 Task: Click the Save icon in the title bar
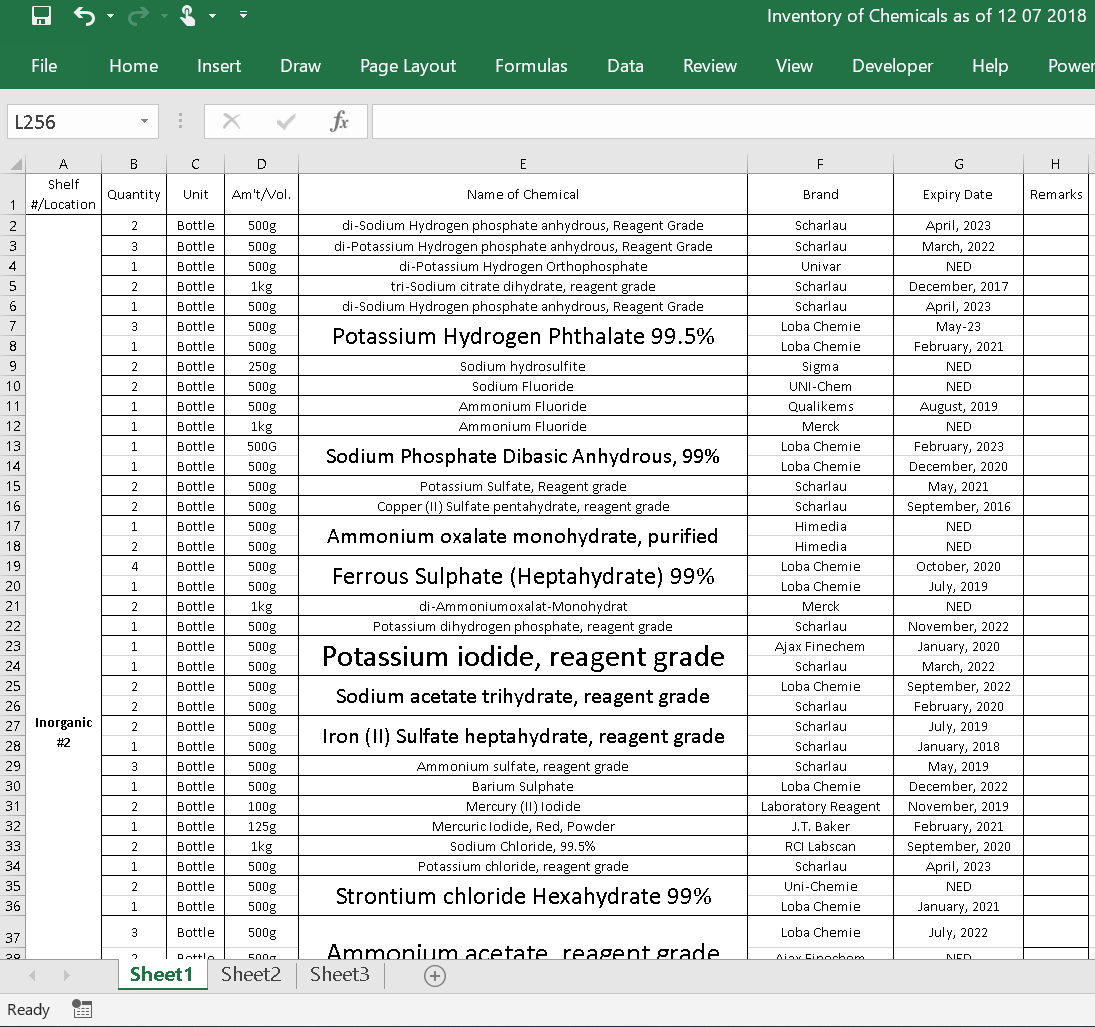[41, 16]
